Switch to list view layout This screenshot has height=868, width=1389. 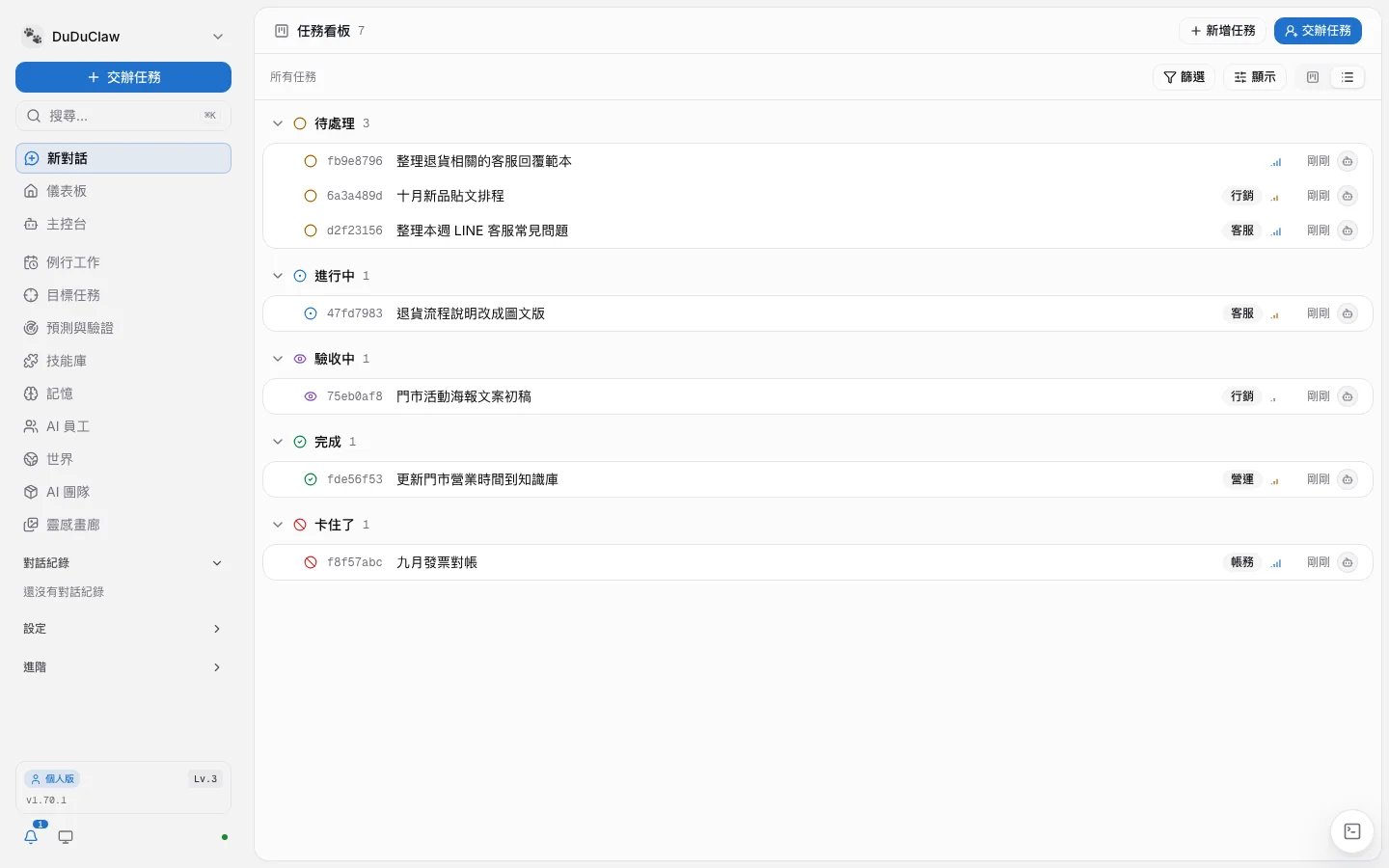[1348, 77]
